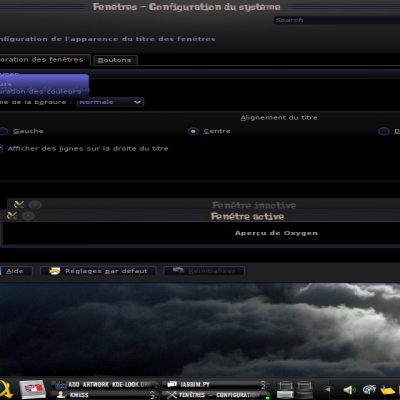Click the 'Aperçu de Oxygen' preview text
The image size is (400, 400).
(276, 233)
